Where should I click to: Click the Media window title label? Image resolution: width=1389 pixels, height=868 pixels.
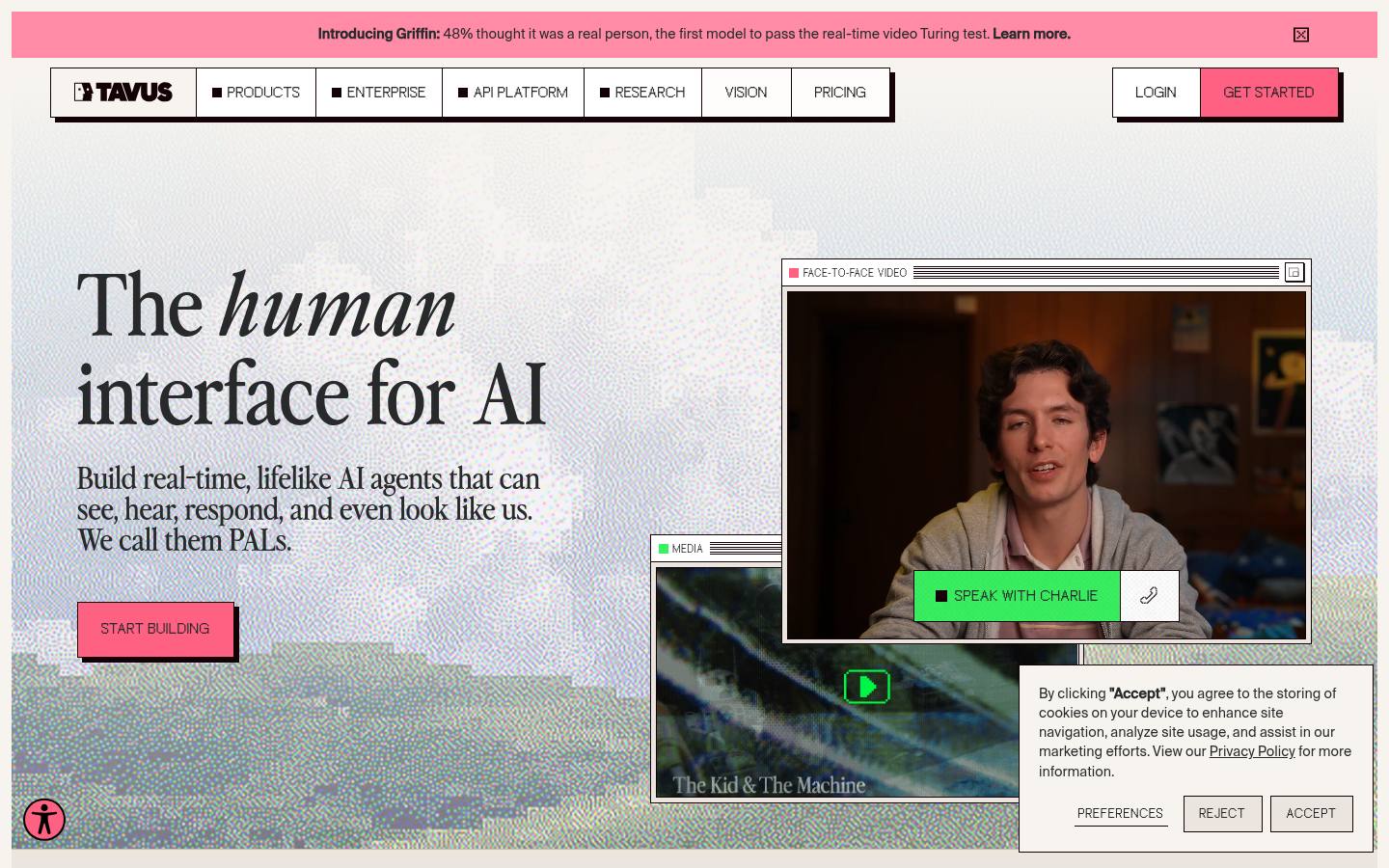688,549
